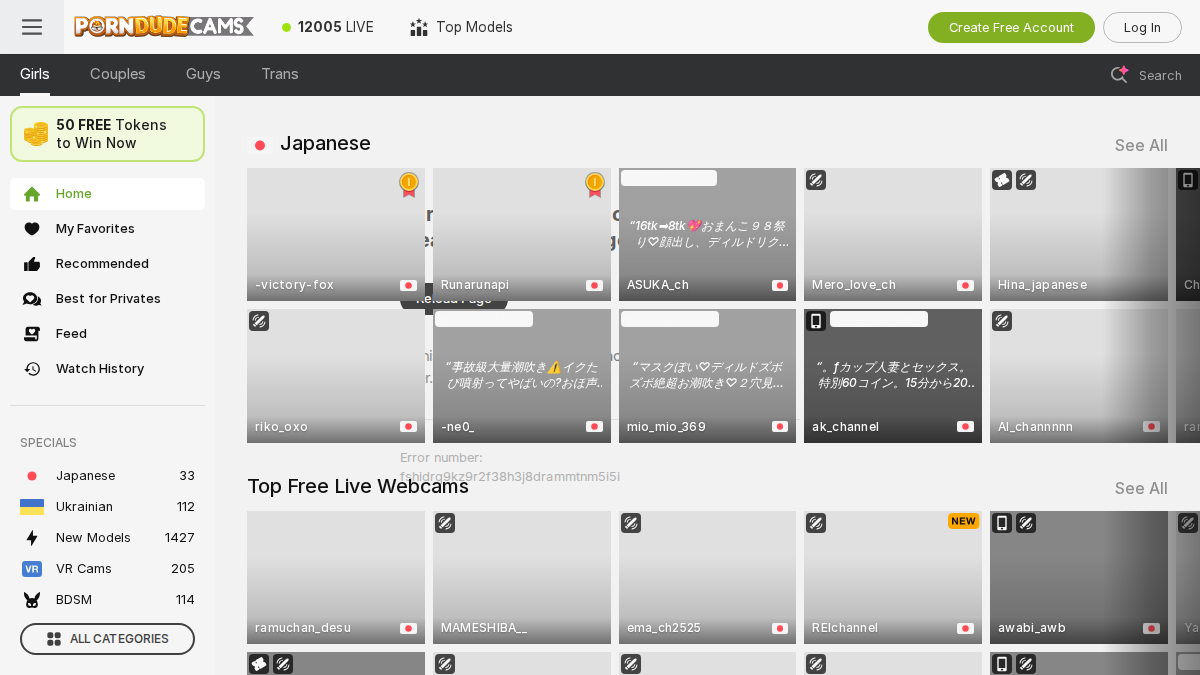Screen dimensions: 1200x675
Task: Open My Favorites in sidebar
Action: [x=107, y=229]
